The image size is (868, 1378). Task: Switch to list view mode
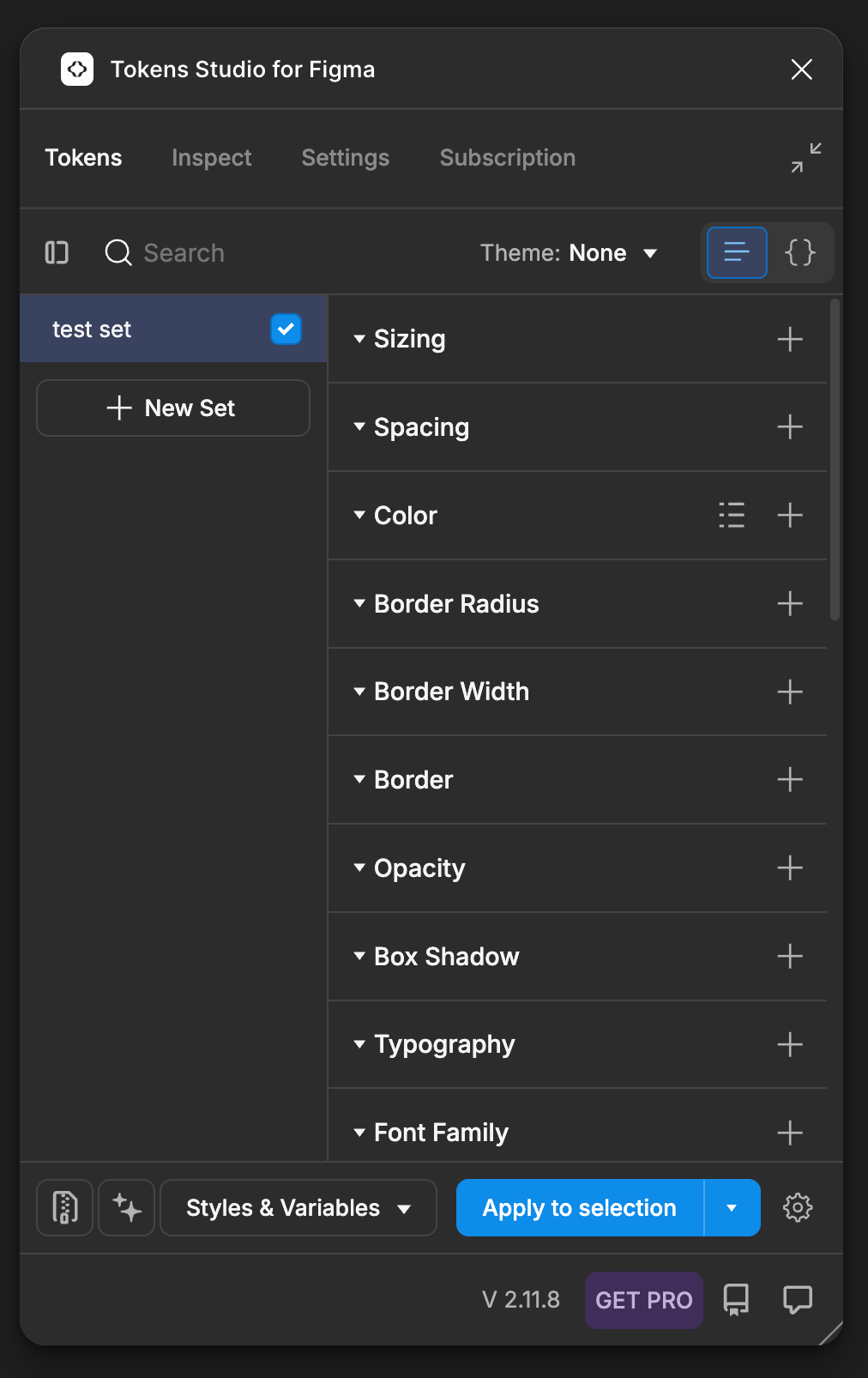point(737,252)
